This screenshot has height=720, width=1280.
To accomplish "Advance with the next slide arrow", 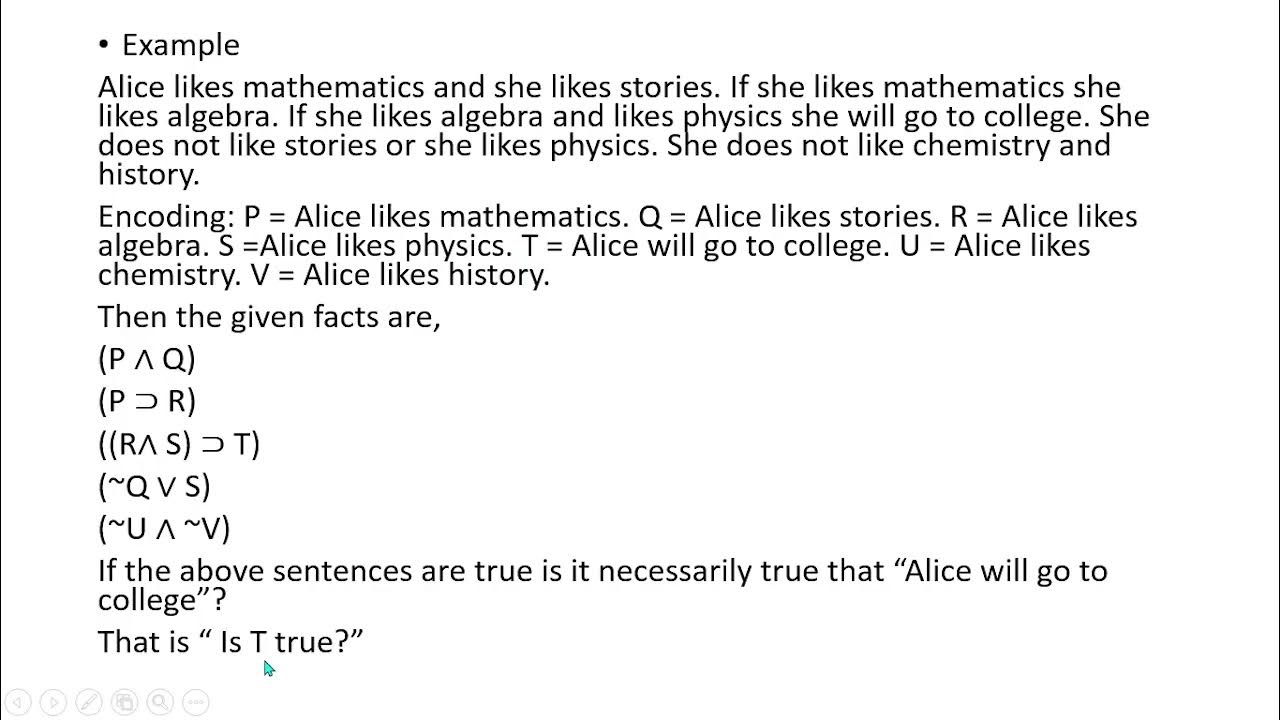I will coord(53,702).
